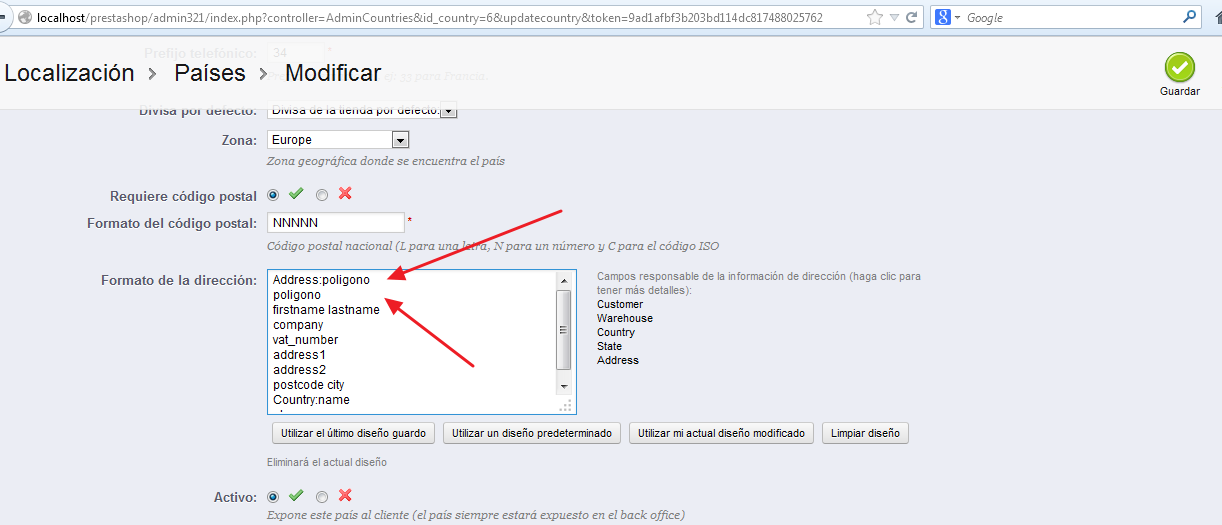Click the 'address1' line in textarea
This screenshot has width=1222, height=525.
tap(299, 355)
